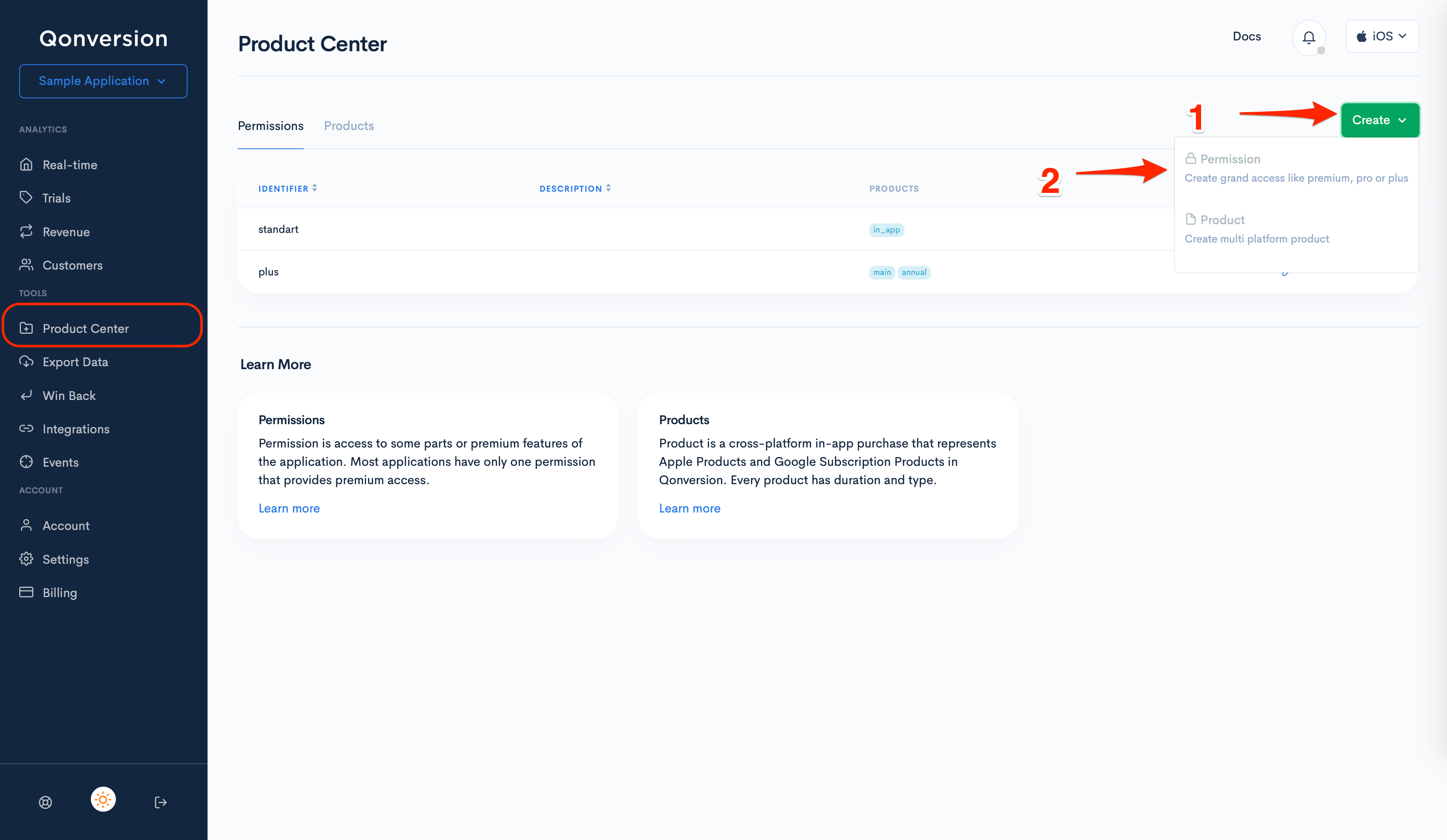Click the Real-time home icon
This screenshot has width=1447, height=840.
(26, 165)
